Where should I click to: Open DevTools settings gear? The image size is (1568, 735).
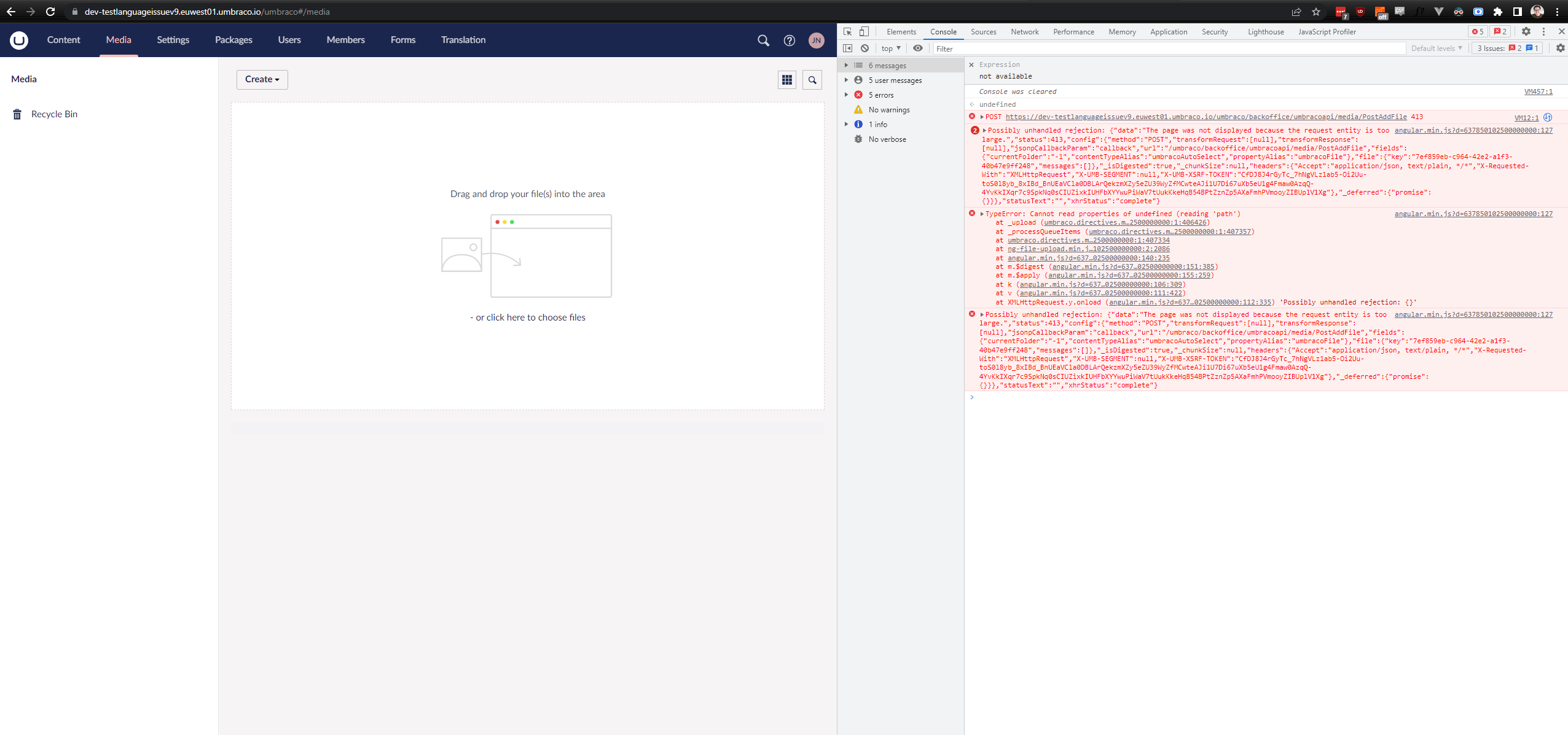tap(1527, 31)
